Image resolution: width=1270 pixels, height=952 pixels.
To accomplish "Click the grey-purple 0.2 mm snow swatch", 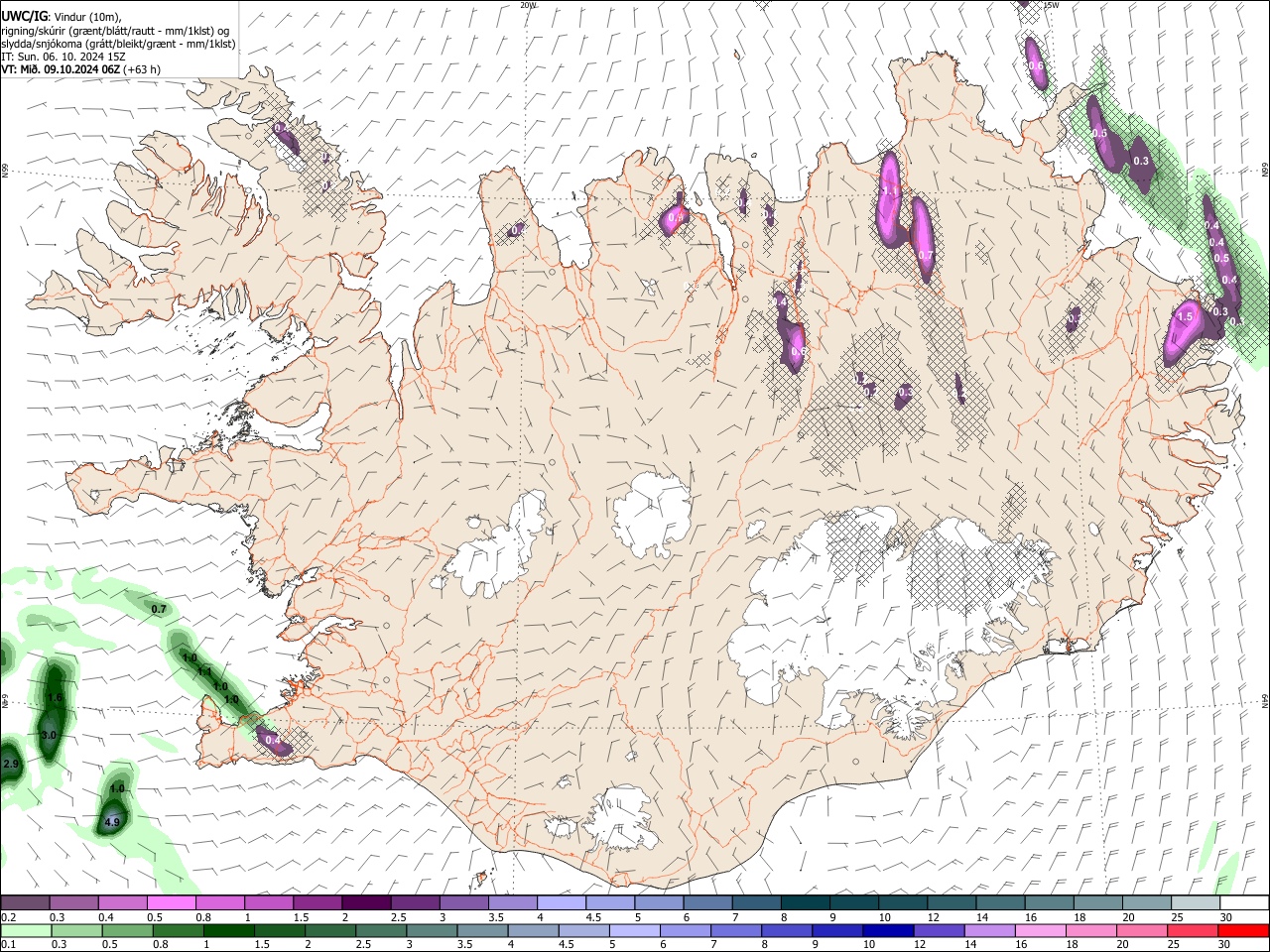I will point(25,902).
